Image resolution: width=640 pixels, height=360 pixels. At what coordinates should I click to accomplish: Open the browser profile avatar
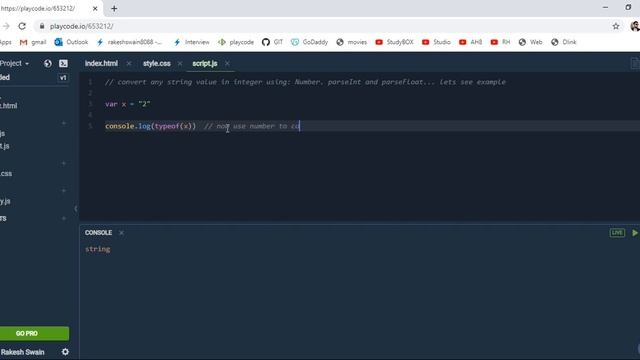point(635,26)
